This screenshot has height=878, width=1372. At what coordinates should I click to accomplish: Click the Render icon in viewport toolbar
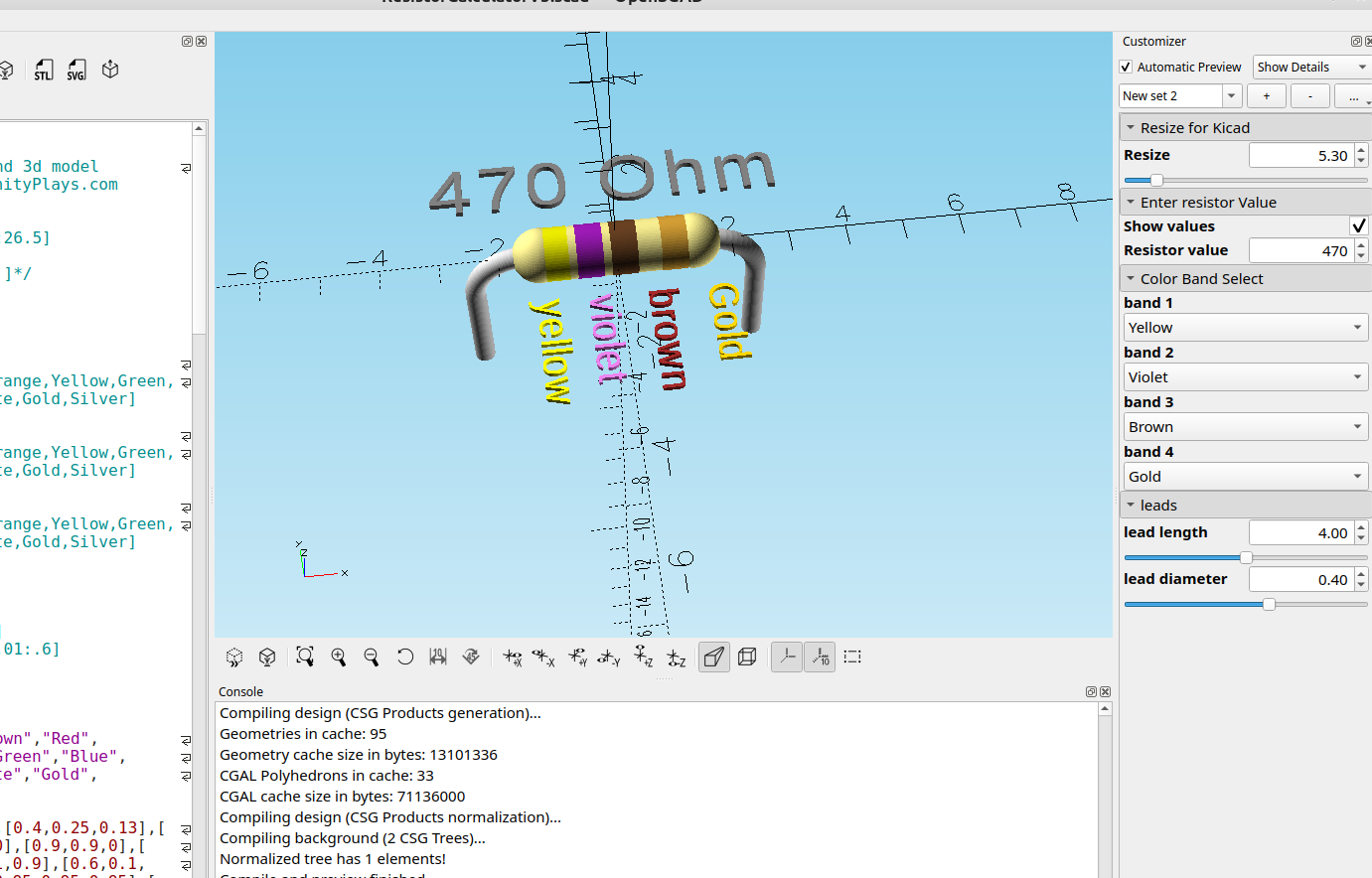pyautogui.click(x=267, y=657)
